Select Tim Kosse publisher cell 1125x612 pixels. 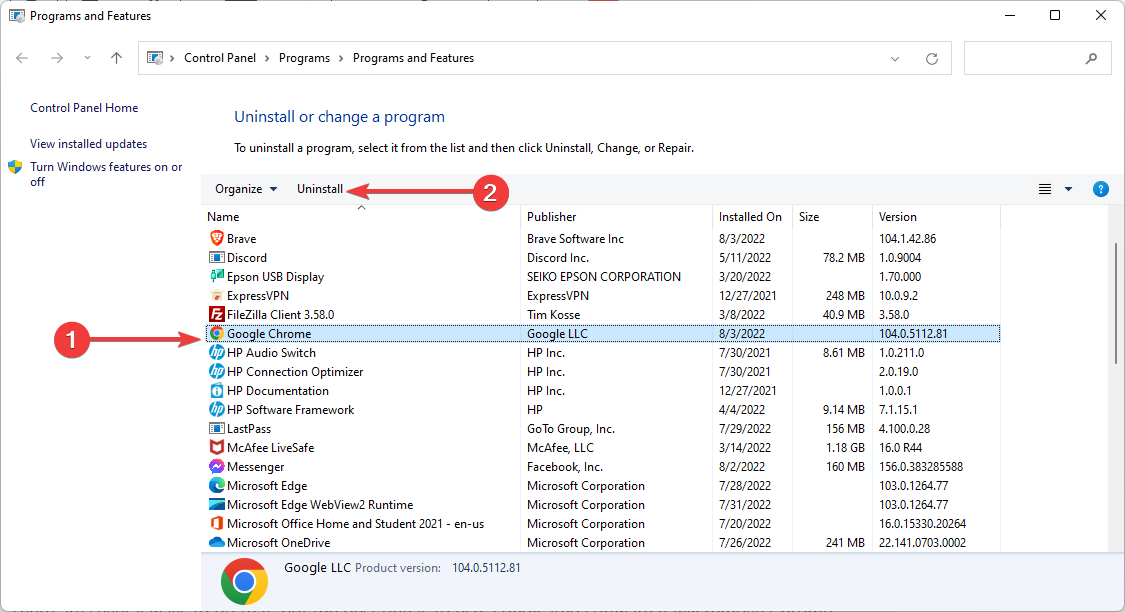pos(553,314)
